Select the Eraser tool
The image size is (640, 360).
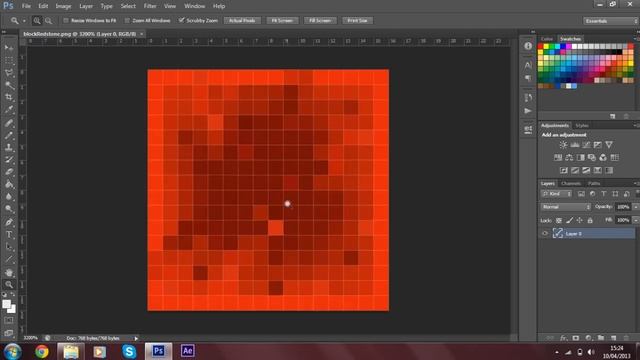point(9,172)
